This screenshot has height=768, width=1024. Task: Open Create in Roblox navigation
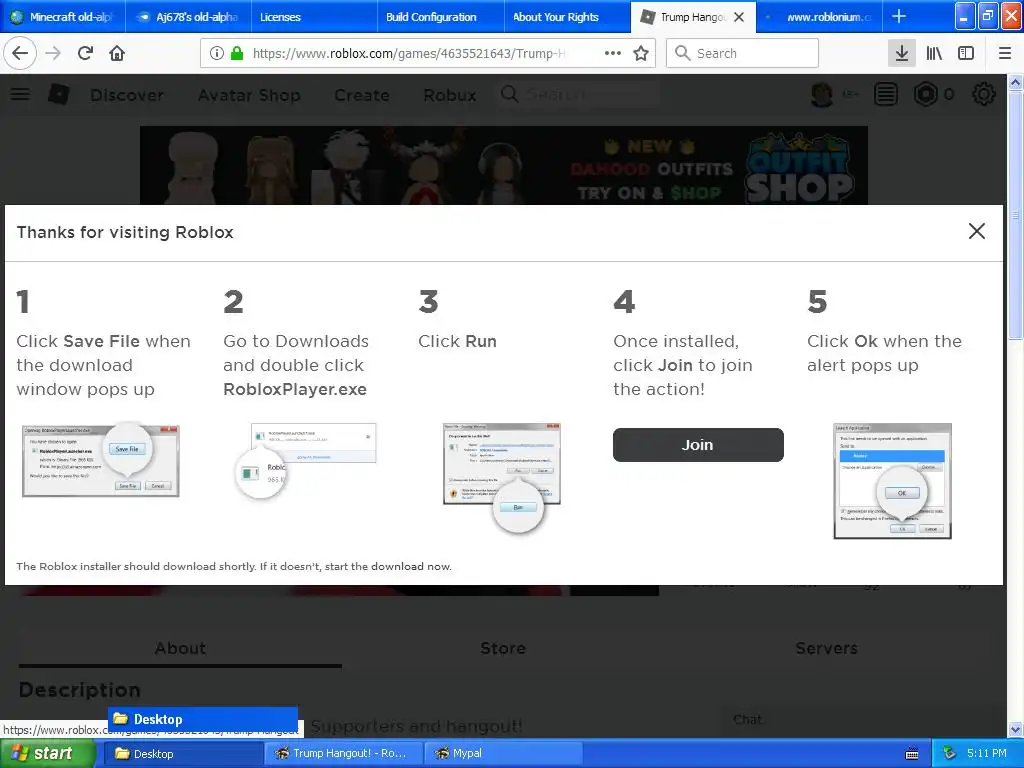[x=362, y=95]
